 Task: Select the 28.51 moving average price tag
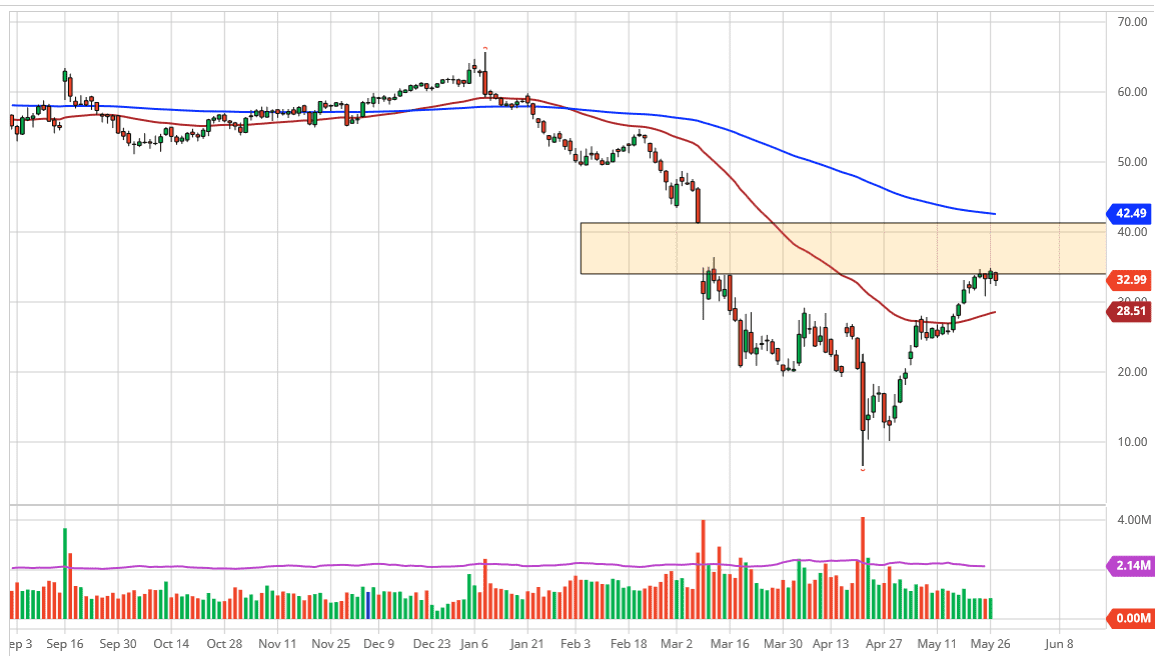[x=1132, y=312]
